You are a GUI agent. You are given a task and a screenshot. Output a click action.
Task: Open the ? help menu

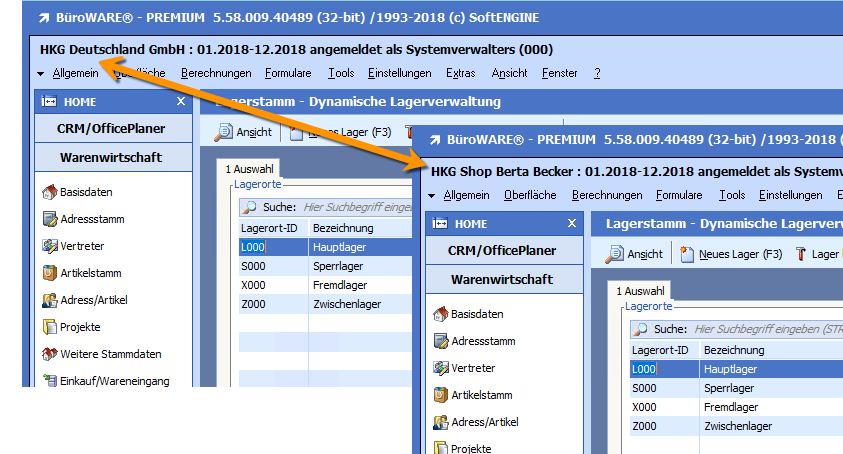(597, 73)
